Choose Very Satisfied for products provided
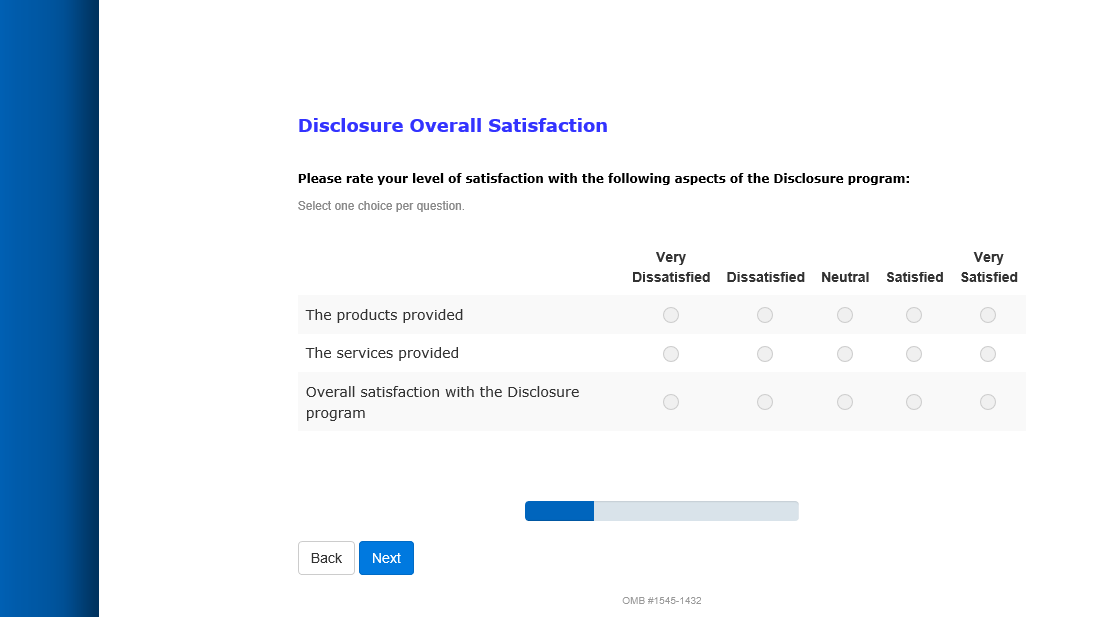The image size is (1104, 617). [988, 315]
